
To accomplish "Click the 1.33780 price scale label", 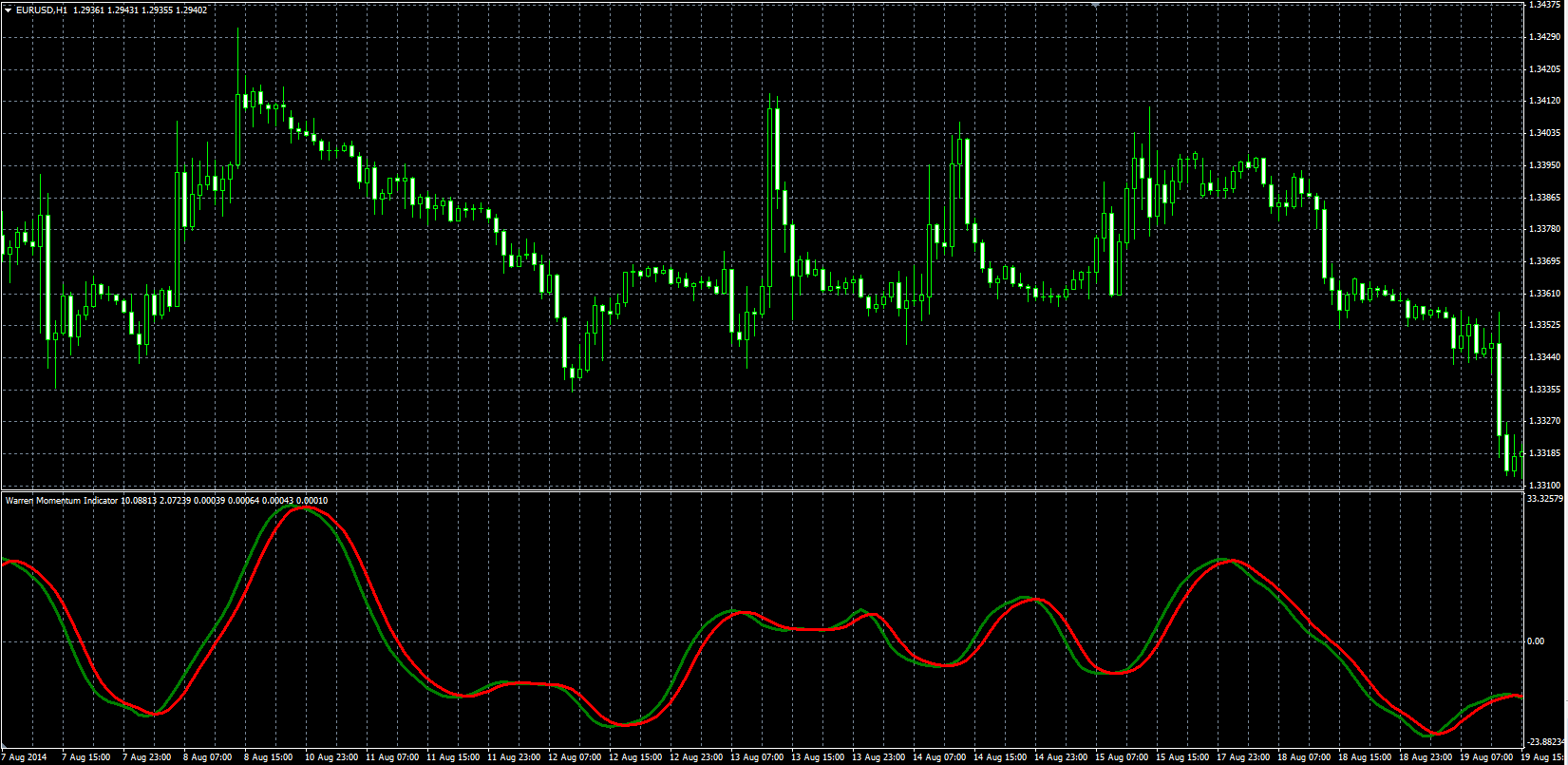I will point(1544,229).
